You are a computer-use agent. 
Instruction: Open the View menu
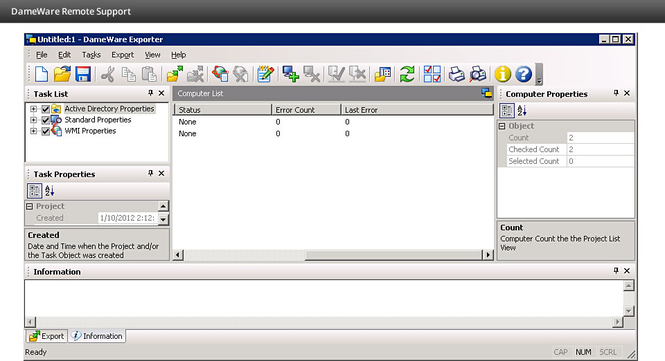point(153,55)
